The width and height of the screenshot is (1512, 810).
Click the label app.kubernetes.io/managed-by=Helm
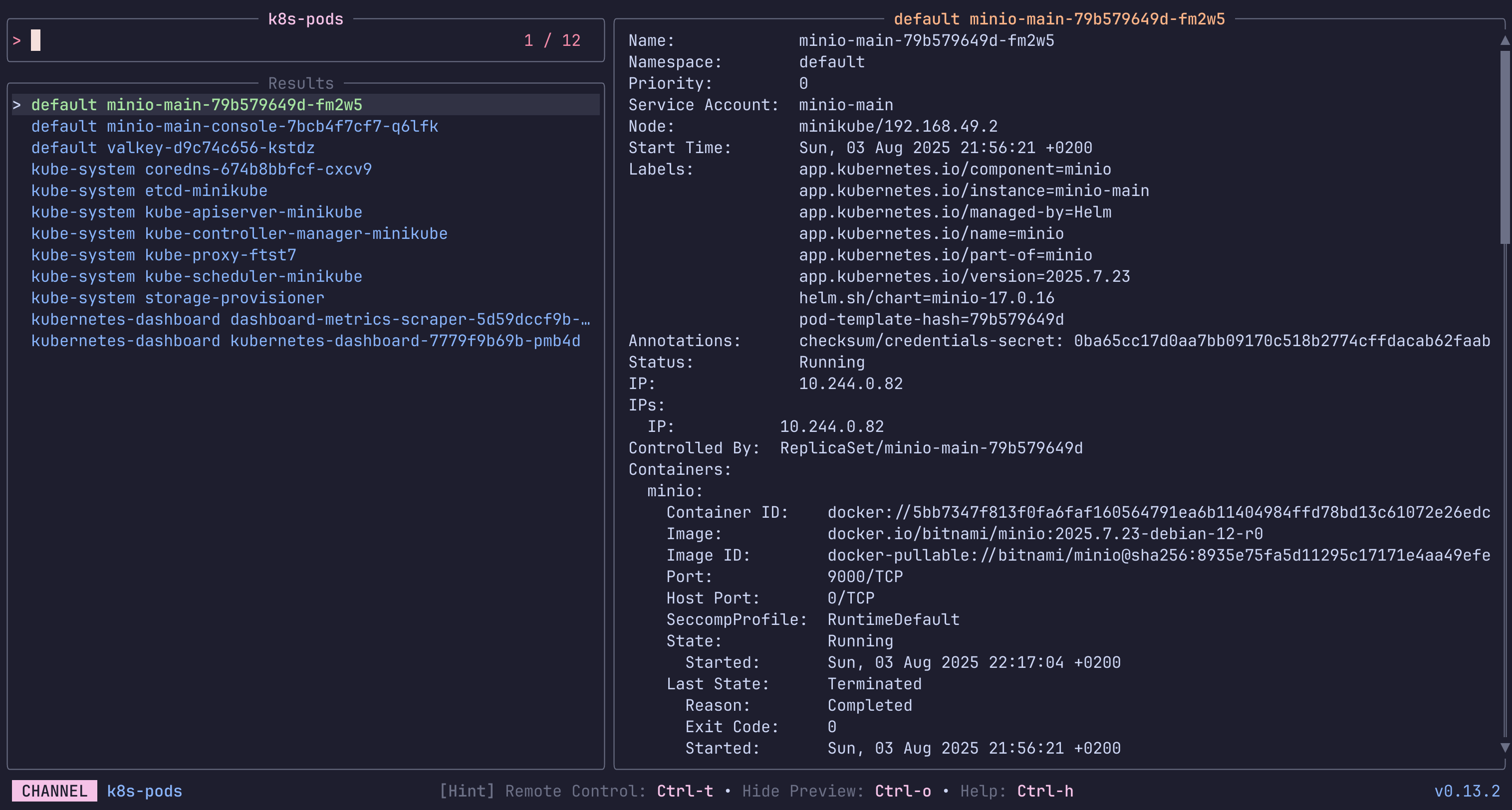coord(955,212)
